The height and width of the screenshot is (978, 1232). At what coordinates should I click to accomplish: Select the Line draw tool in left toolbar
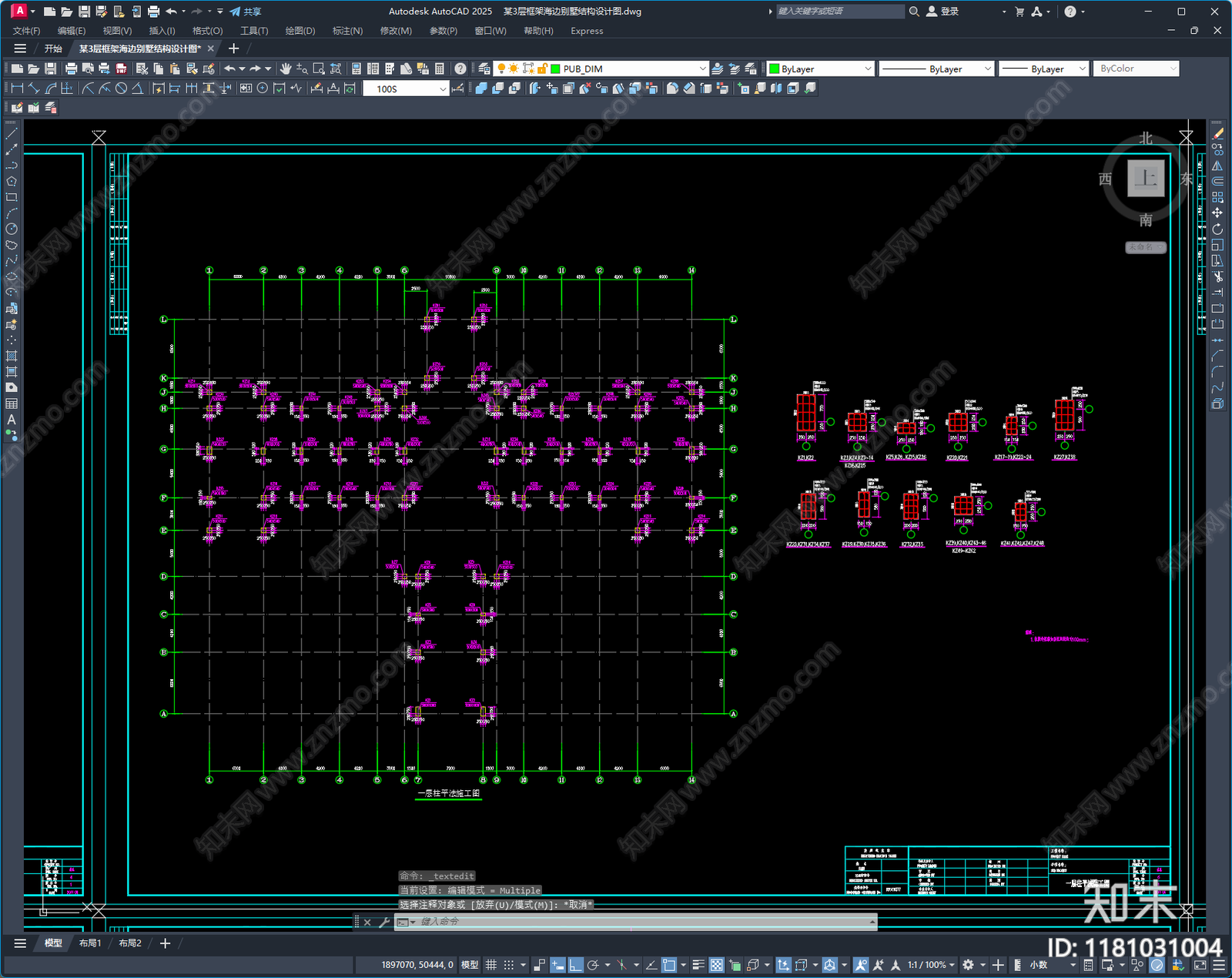pyautogui.click(x=12, y=133)
